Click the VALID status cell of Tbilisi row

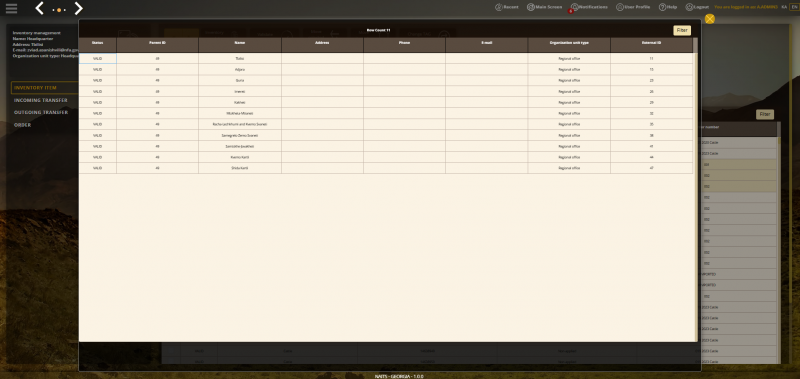click(x=97, y=59)
